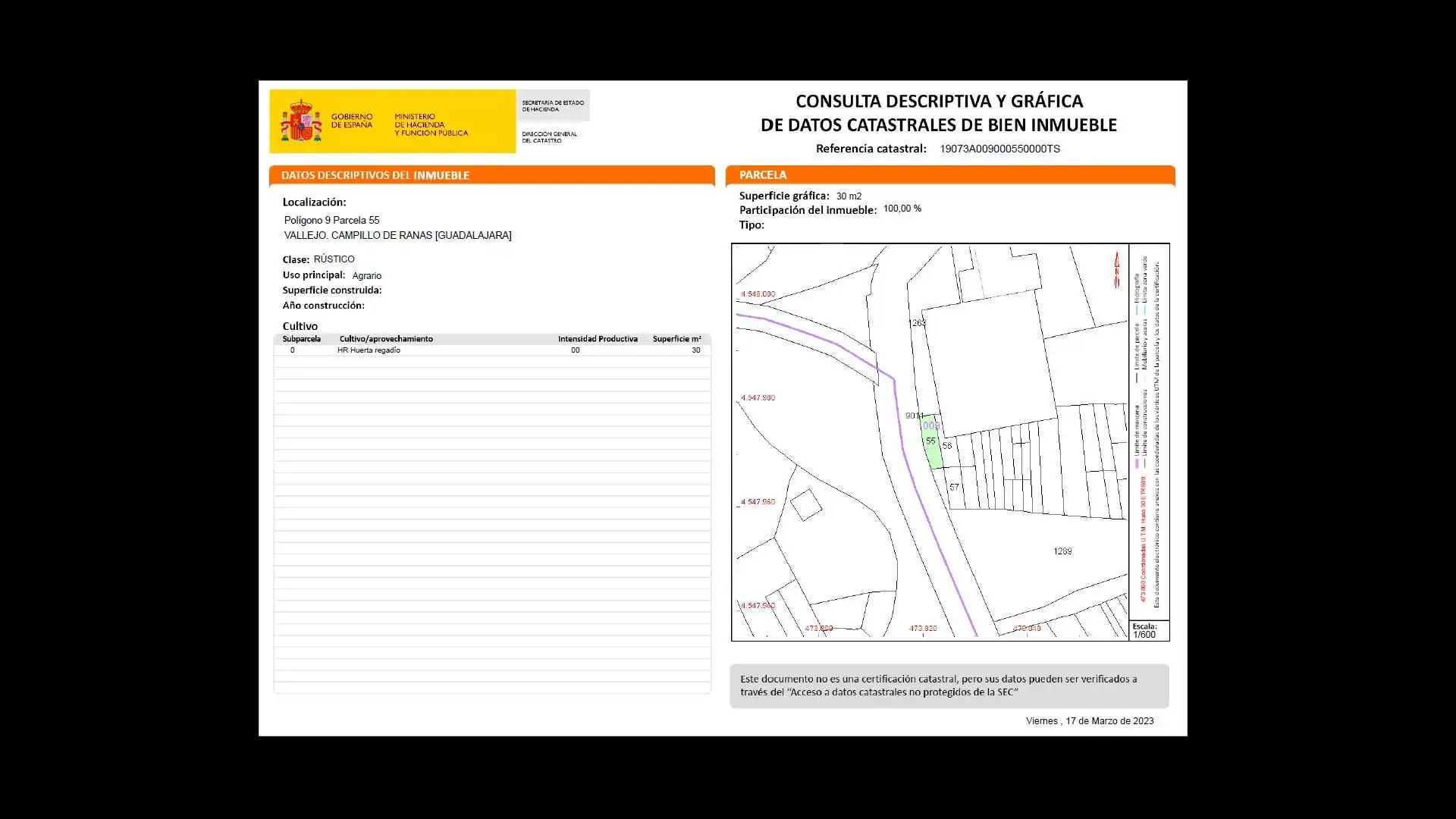This screenshot has height=819, width=1456.
Task: Click parcel label 1289 on the map
Action: [1062, 551]
